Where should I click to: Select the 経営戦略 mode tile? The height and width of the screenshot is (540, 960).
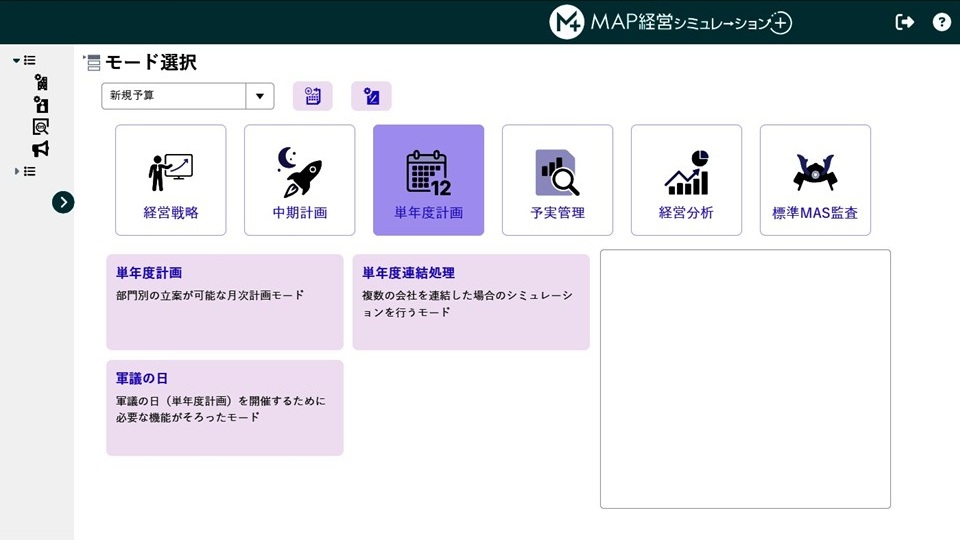point(171,180)
